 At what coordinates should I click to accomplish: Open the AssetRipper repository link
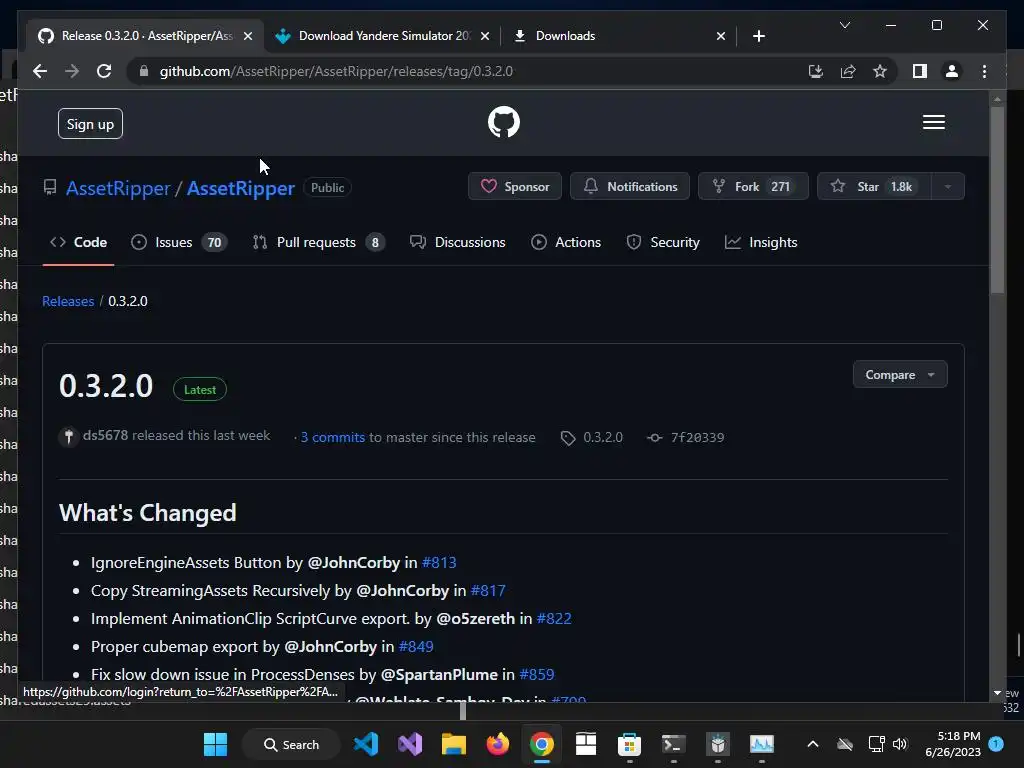[x=240, y=188]
